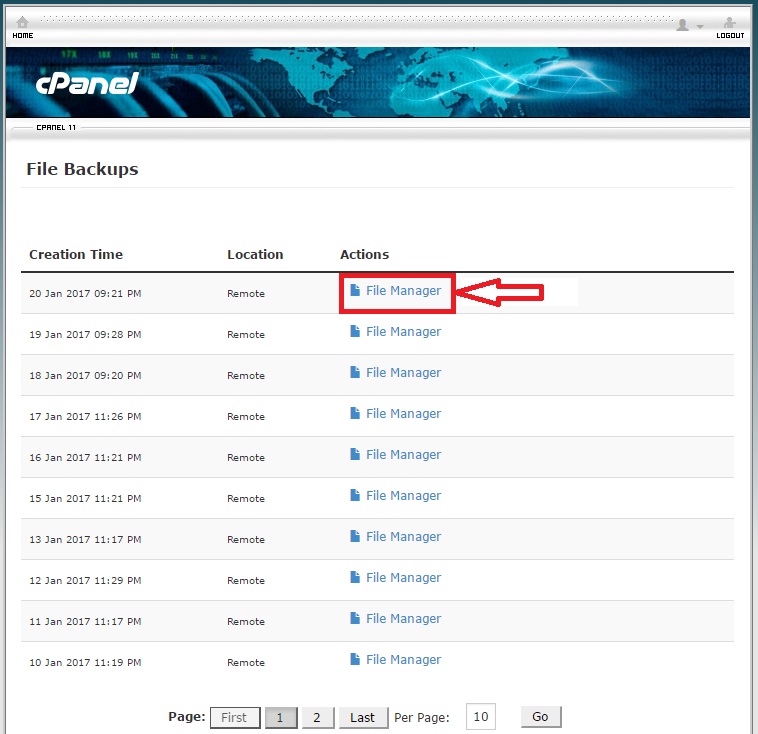758x734 pixels.
Task: Click the Logout icon
Action: tap(729, 23)
